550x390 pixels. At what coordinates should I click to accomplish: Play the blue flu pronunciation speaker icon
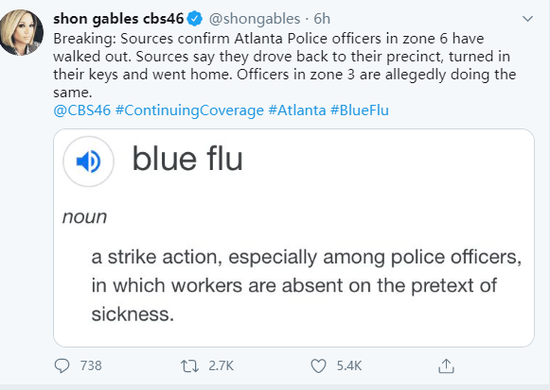click(88, 162)
